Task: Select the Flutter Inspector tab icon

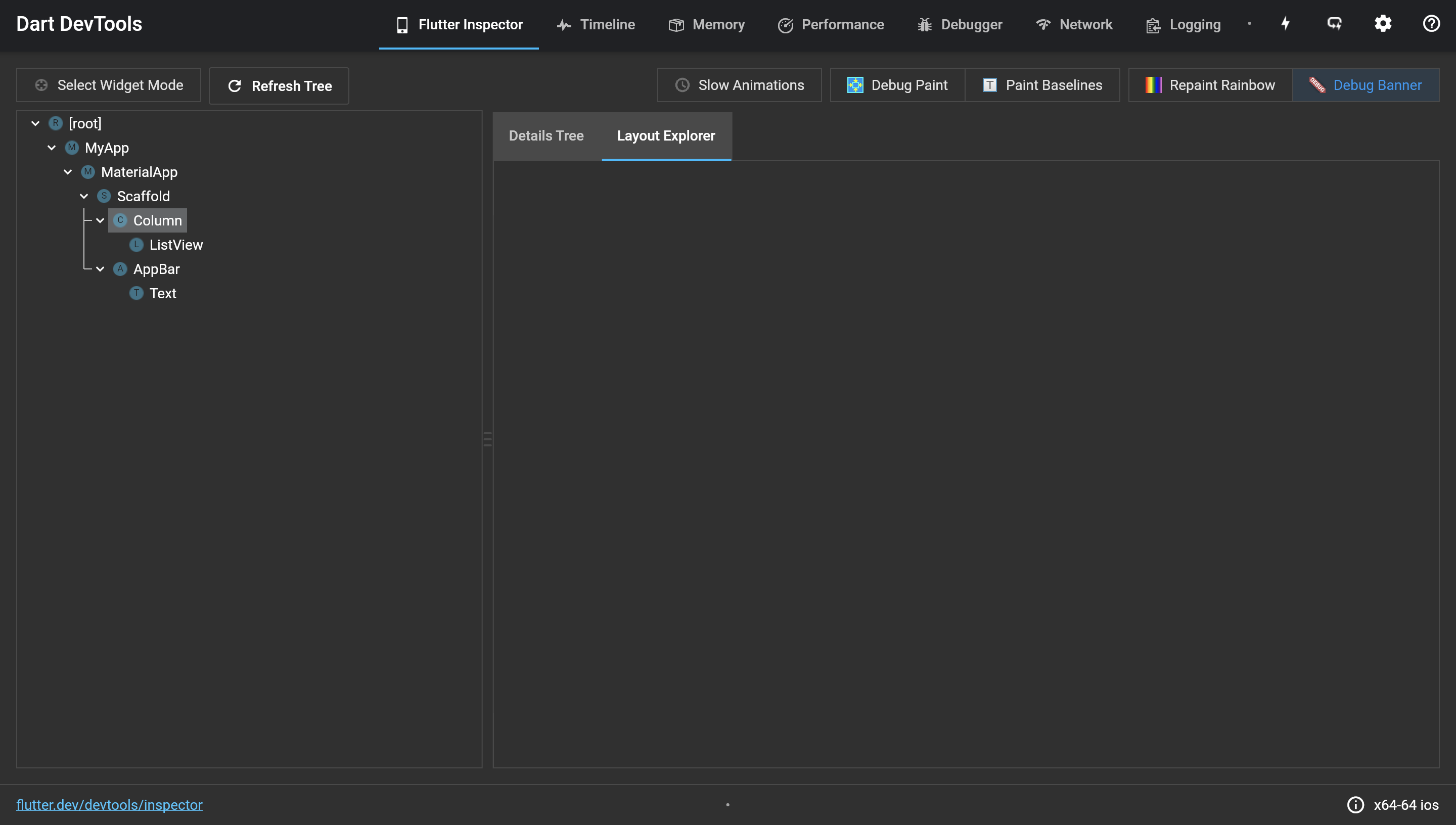Action: 402,24
